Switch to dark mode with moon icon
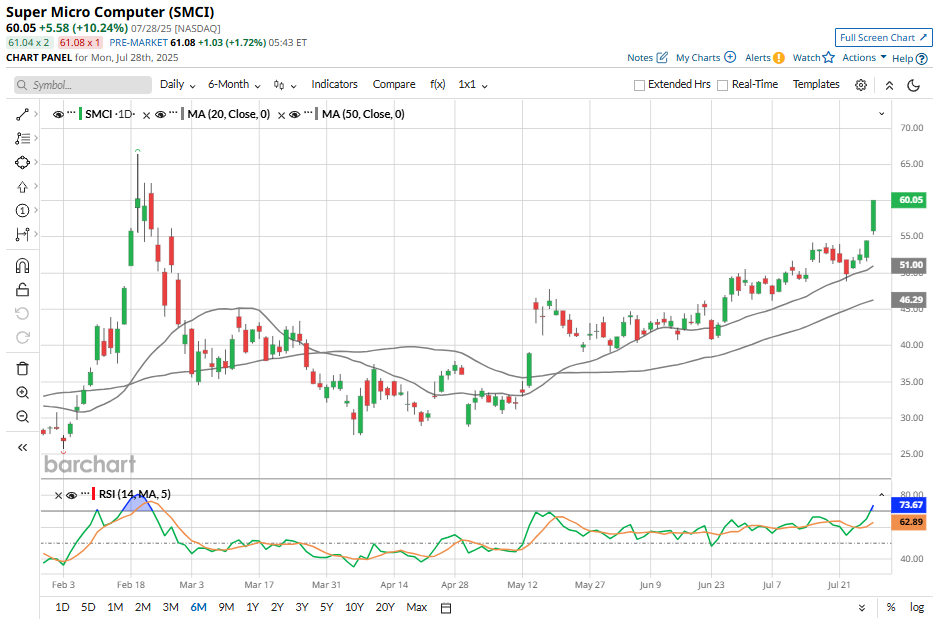The width and height of the screenshot is (945, 634). (914, 85)
